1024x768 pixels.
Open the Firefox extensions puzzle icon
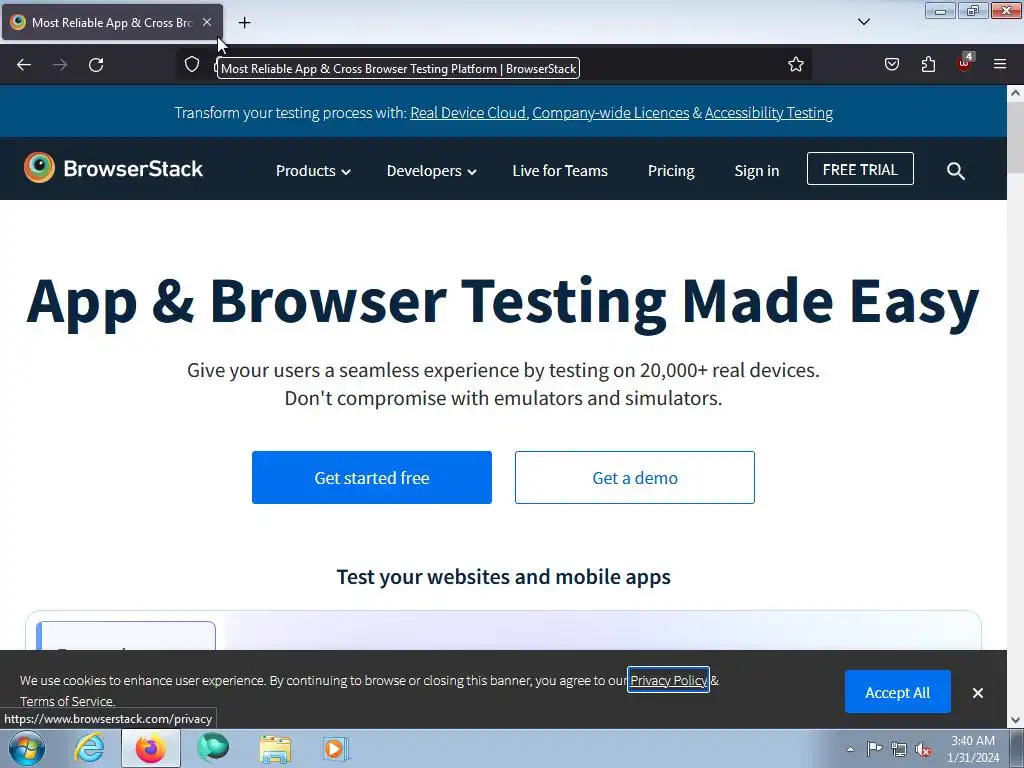[928, 64]
